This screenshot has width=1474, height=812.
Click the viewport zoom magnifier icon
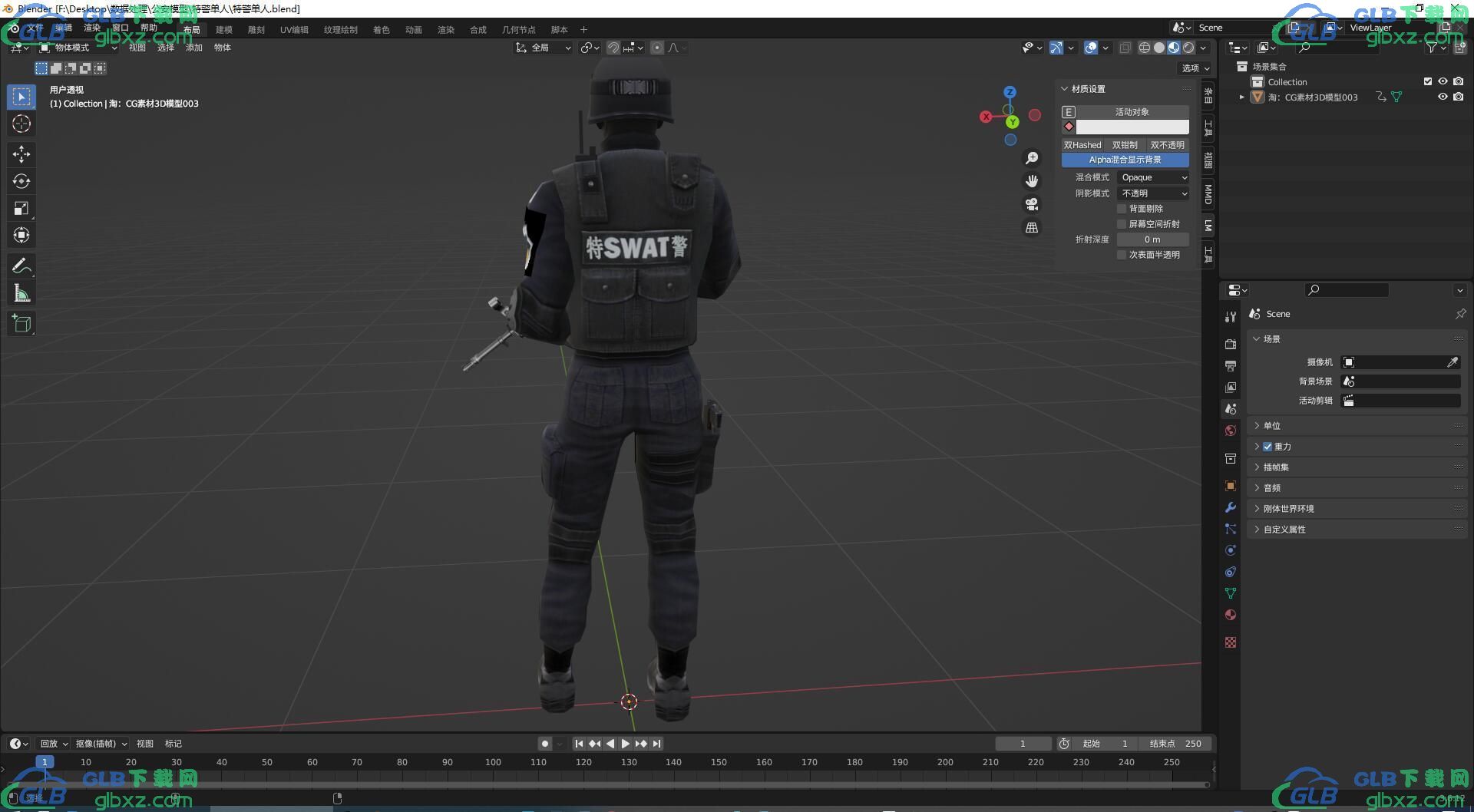coord(1032,158)
